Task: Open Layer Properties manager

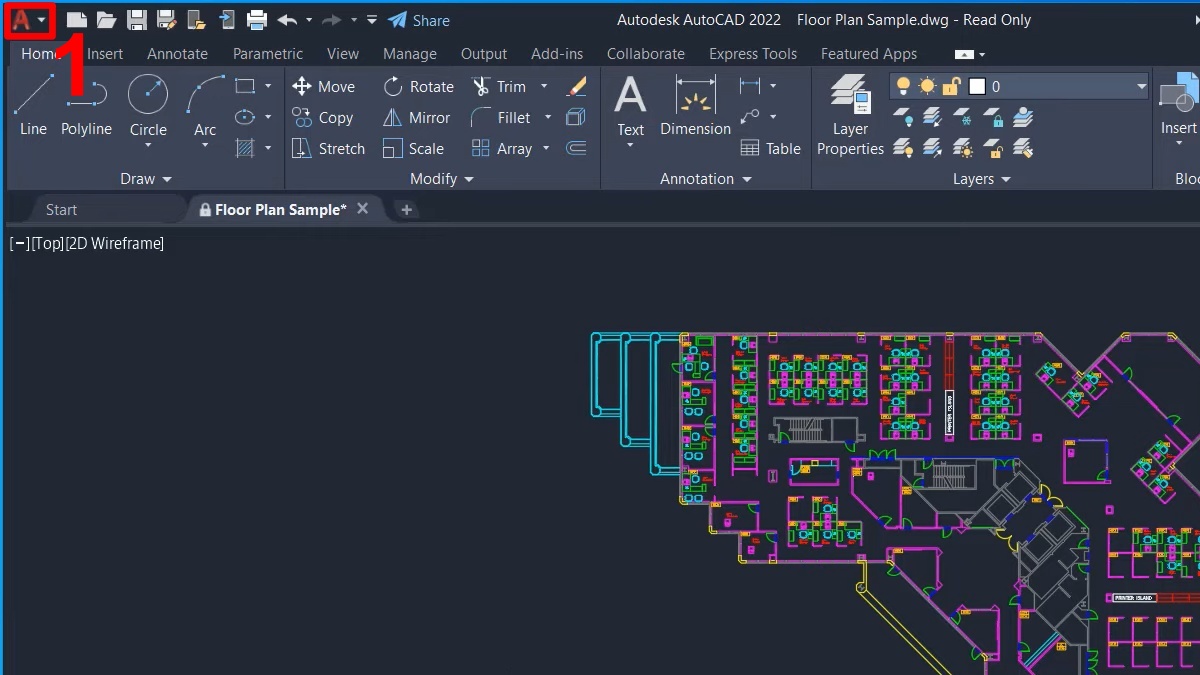Action: coord(850,115)
